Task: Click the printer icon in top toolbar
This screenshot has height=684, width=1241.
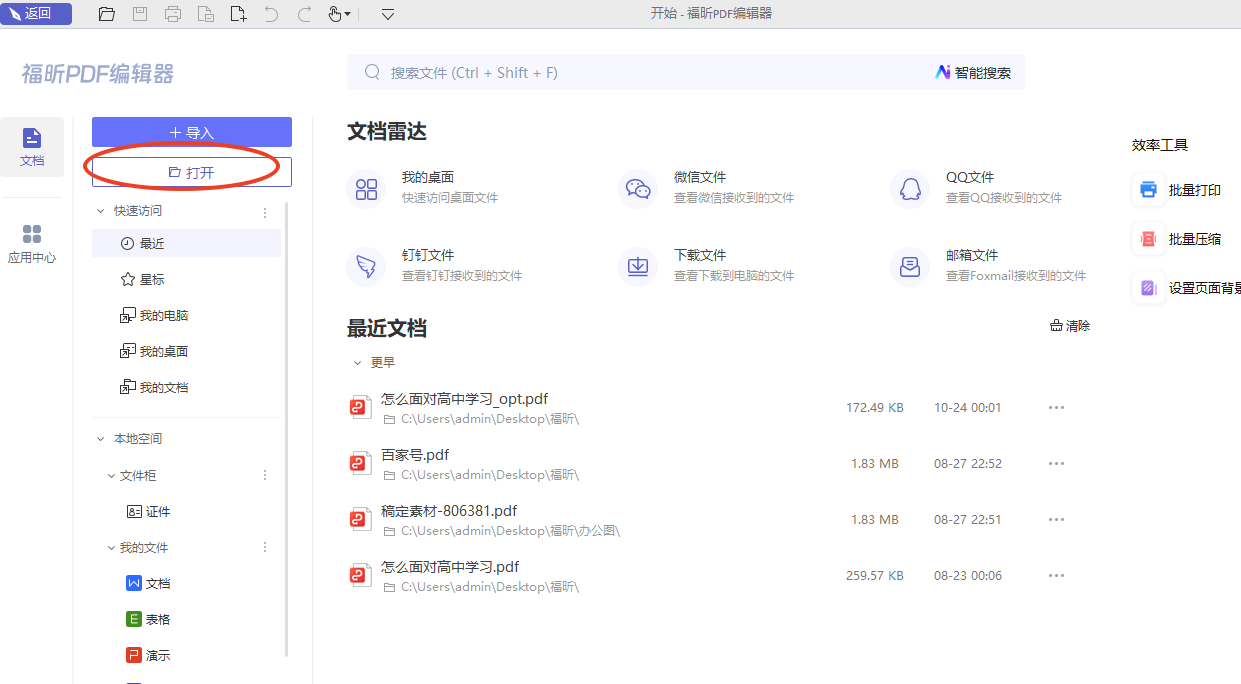Action: [173, 14]
